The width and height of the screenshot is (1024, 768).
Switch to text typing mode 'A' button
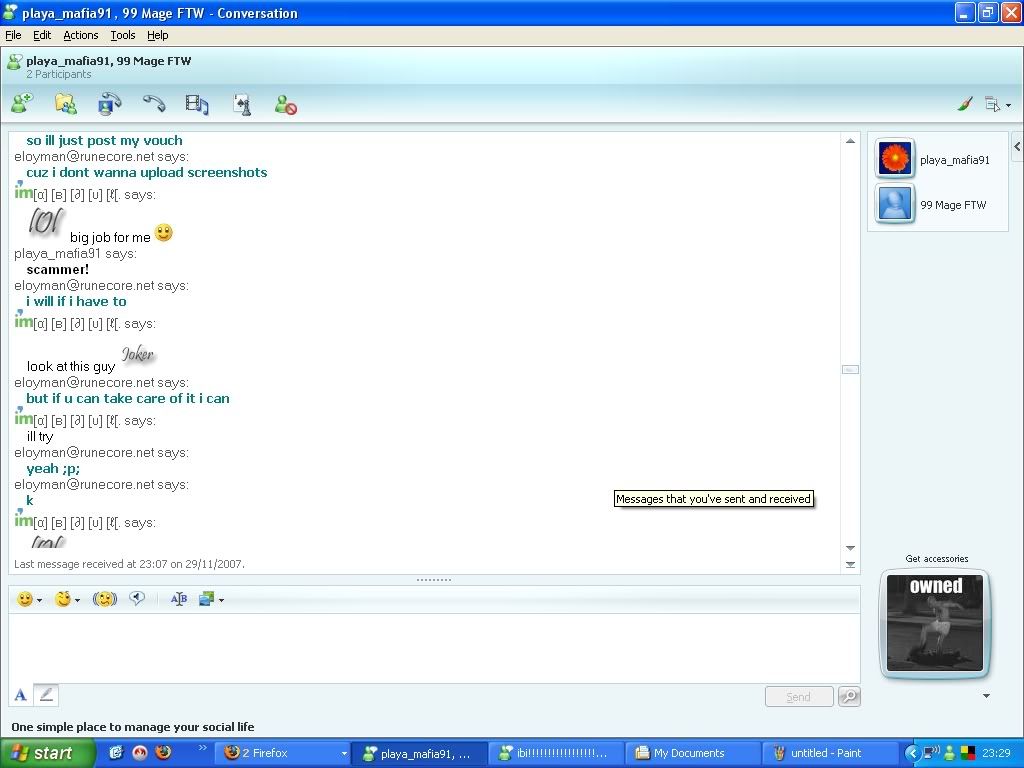pyautogui.click(x=20, y=695)
